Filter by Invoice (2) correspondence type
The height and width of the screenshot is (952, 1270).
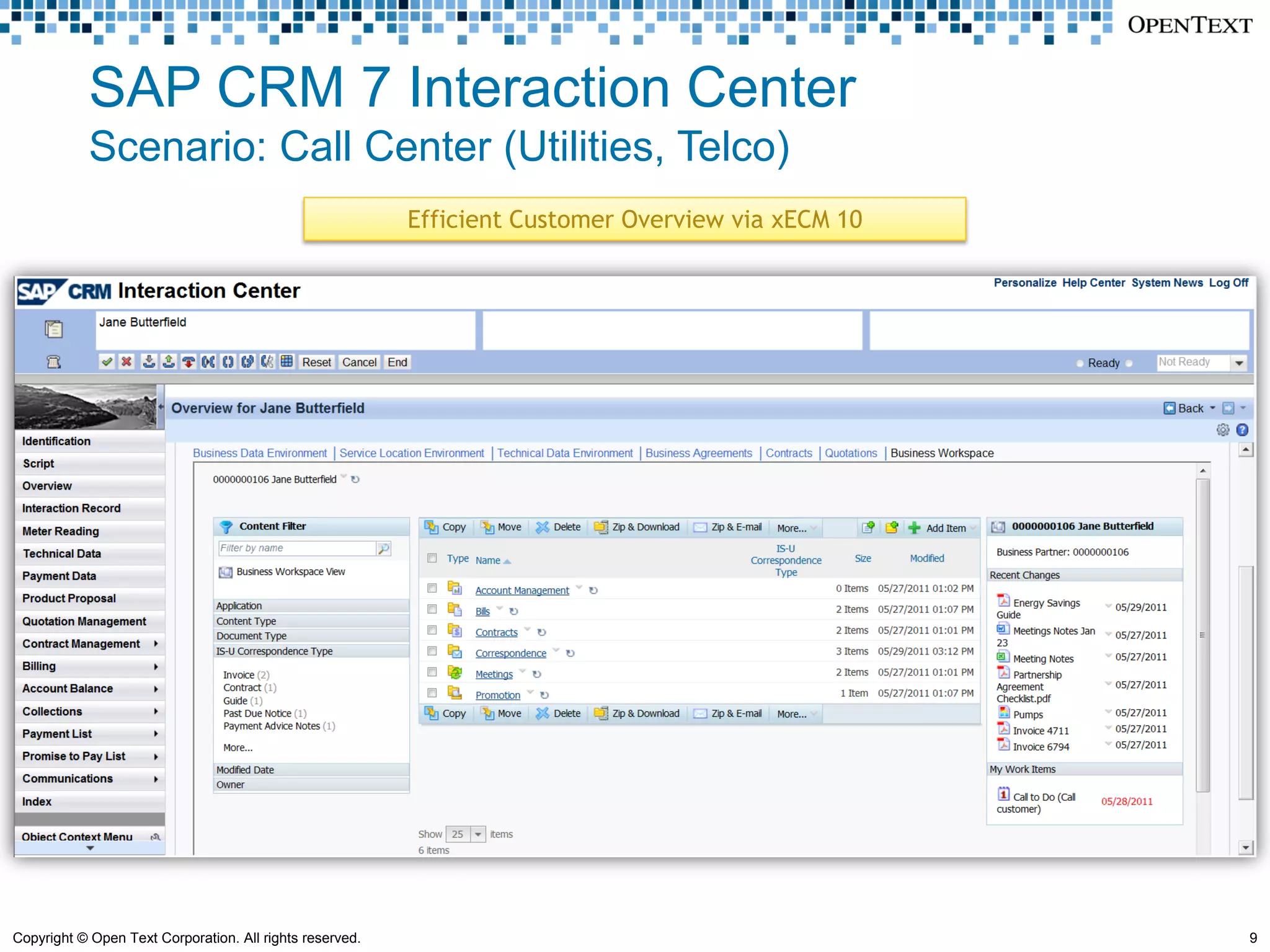click(x=246, y=675)
